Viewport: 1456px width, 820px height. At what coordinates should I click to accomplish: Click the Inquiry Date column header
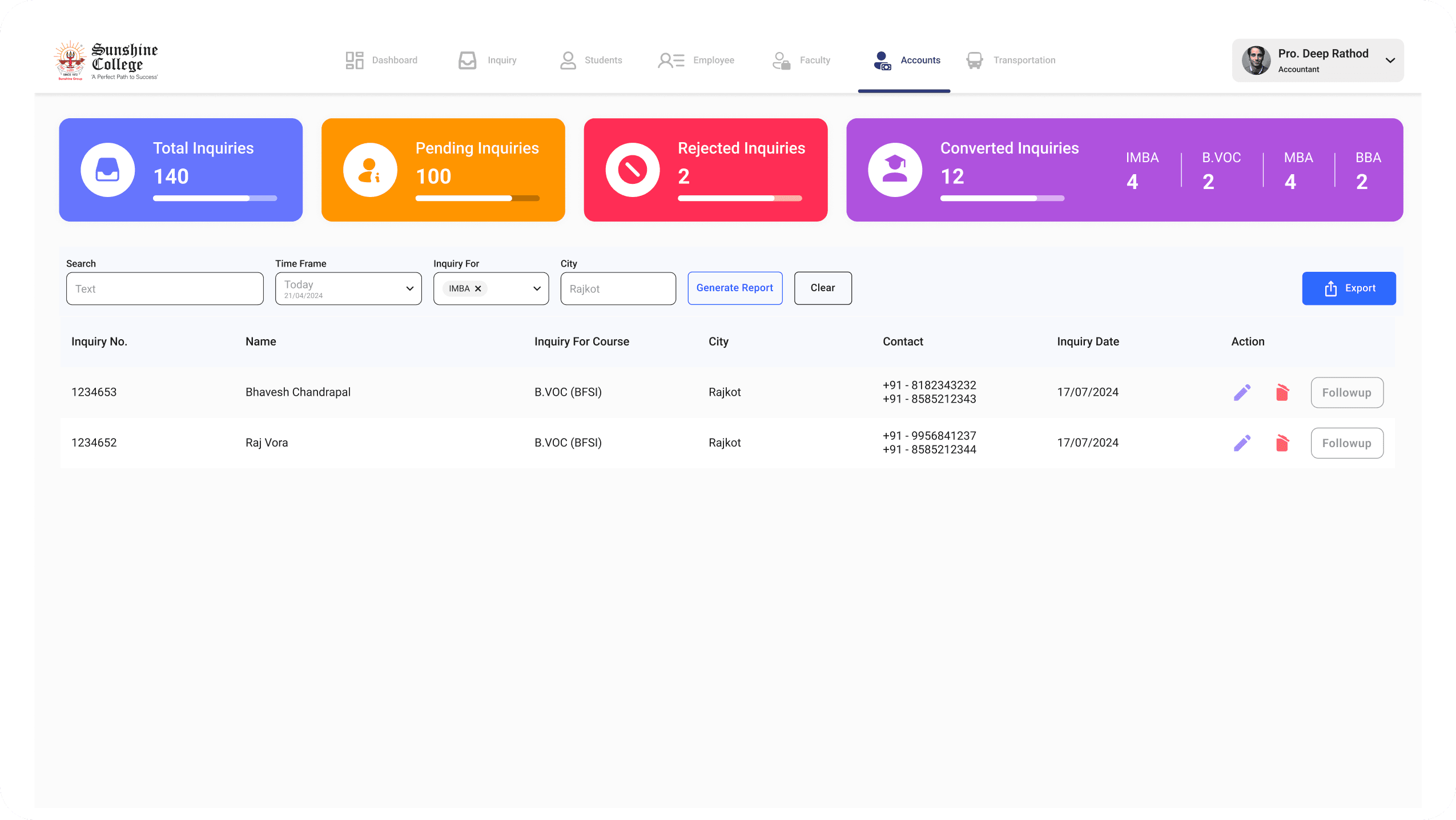pos(1088,341)
